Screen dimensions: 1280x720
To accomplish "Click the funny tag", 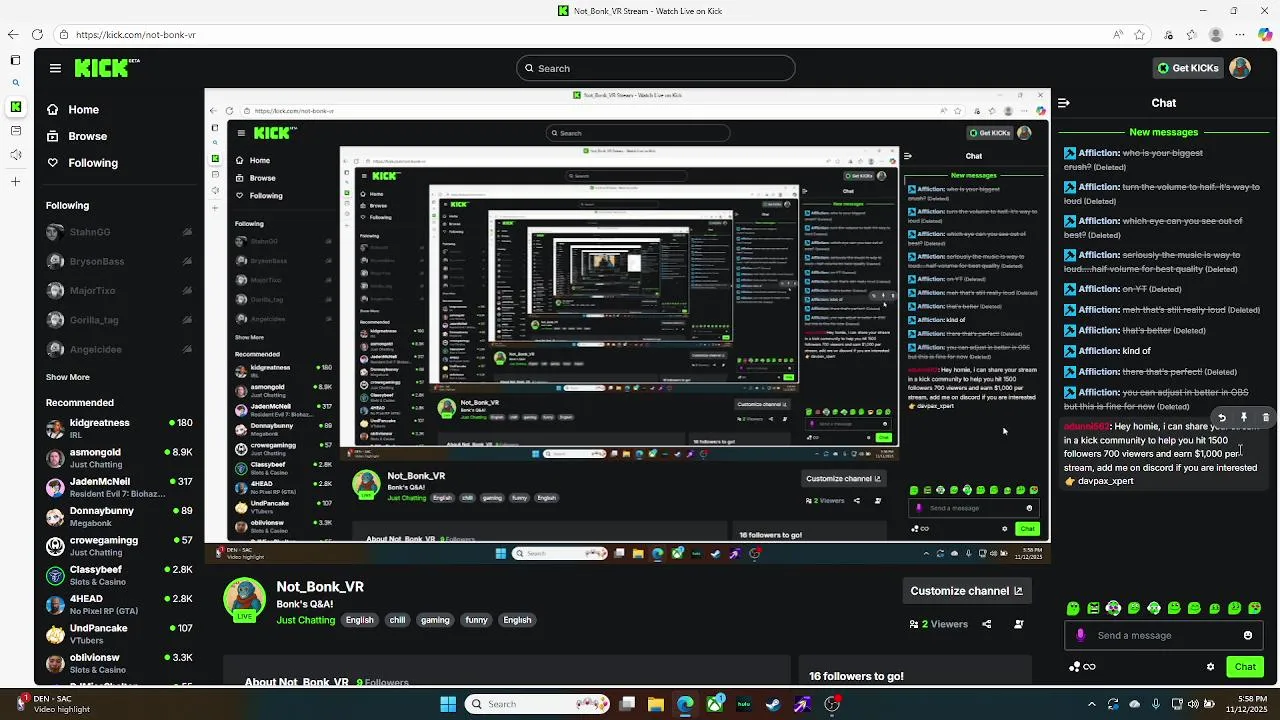I will coord(477,620).
